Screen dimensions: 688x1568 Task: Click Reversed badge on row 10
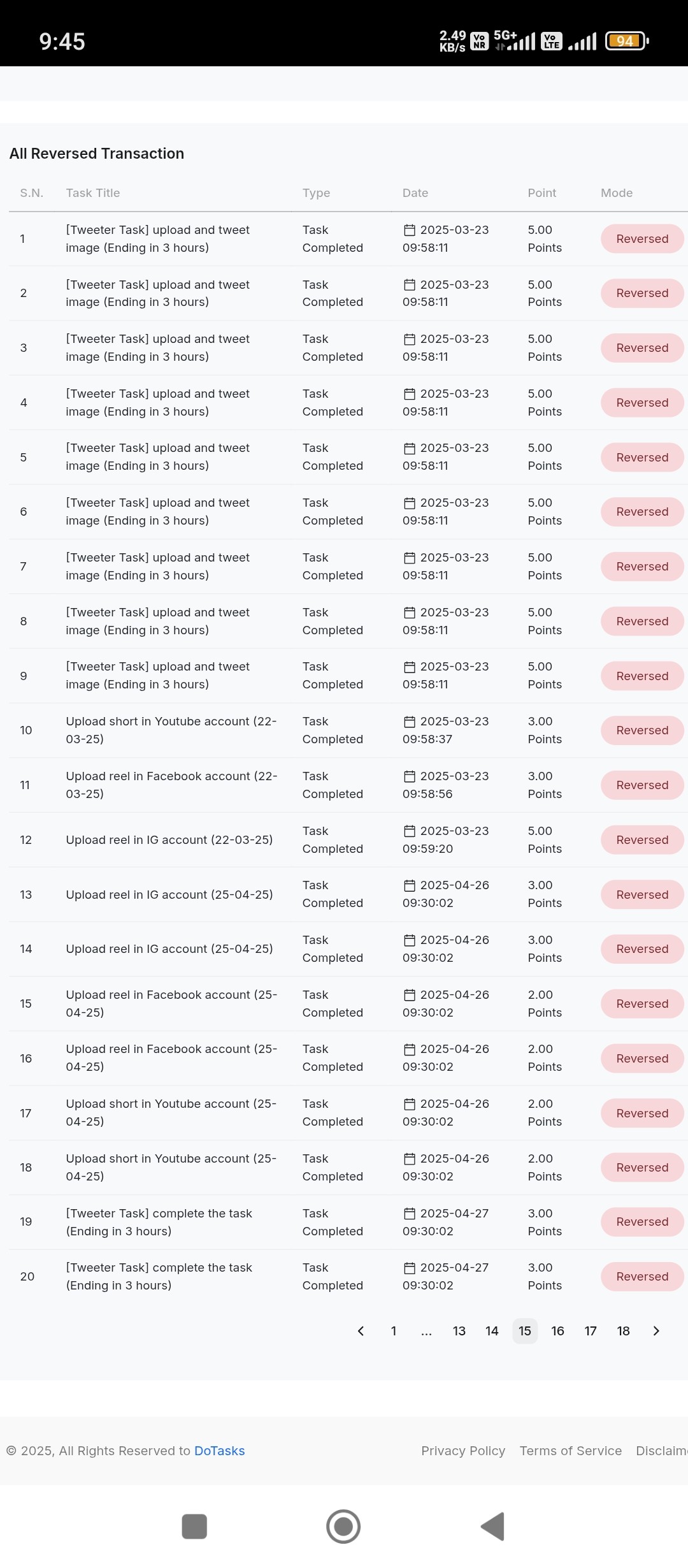pos(642,730)
